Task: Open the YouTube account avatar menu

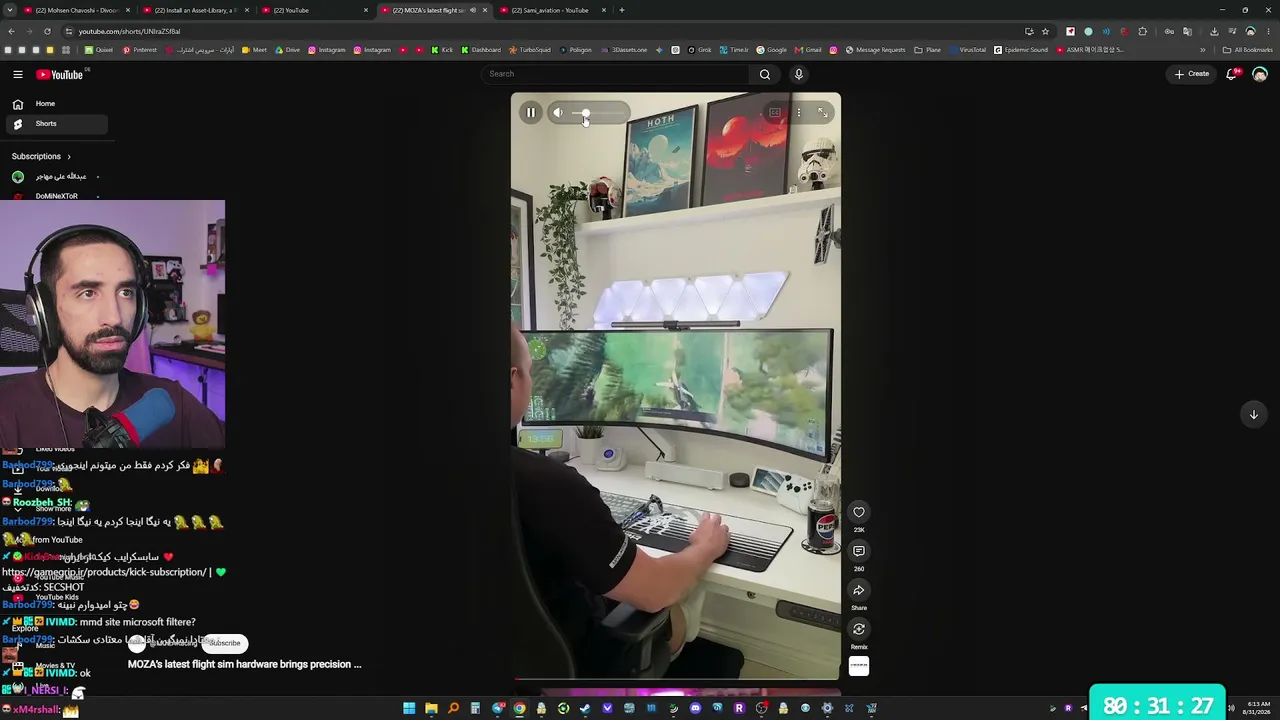Action: coord(1260,74)
